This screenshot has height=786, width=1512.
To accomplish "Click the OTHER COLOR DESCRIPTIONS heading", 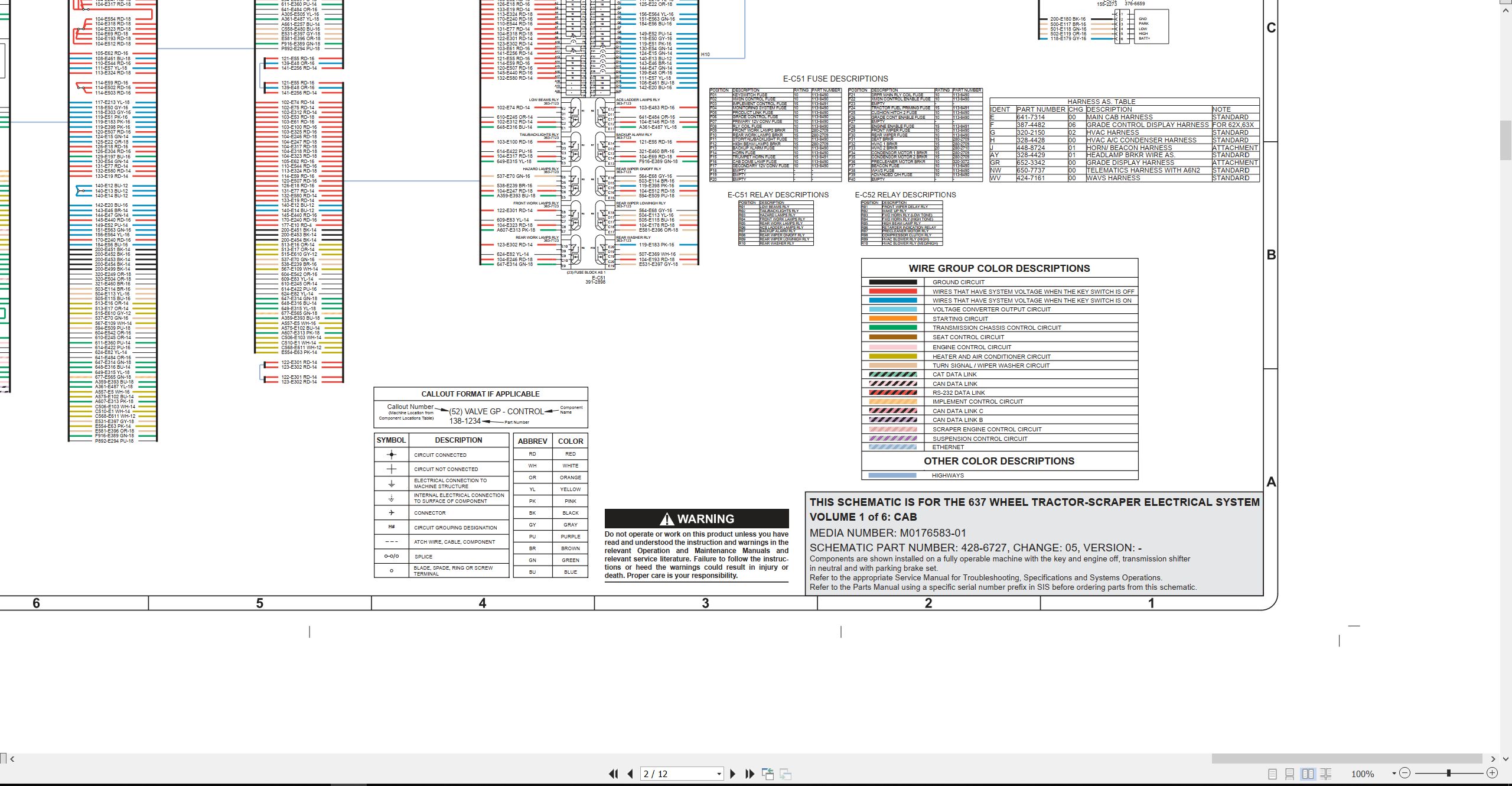I will pos(999,461).
